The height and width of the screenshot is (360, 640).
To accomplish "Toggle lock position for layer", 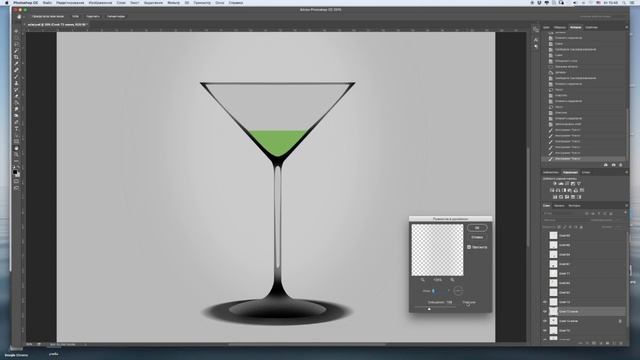I will tap(570, 227).
